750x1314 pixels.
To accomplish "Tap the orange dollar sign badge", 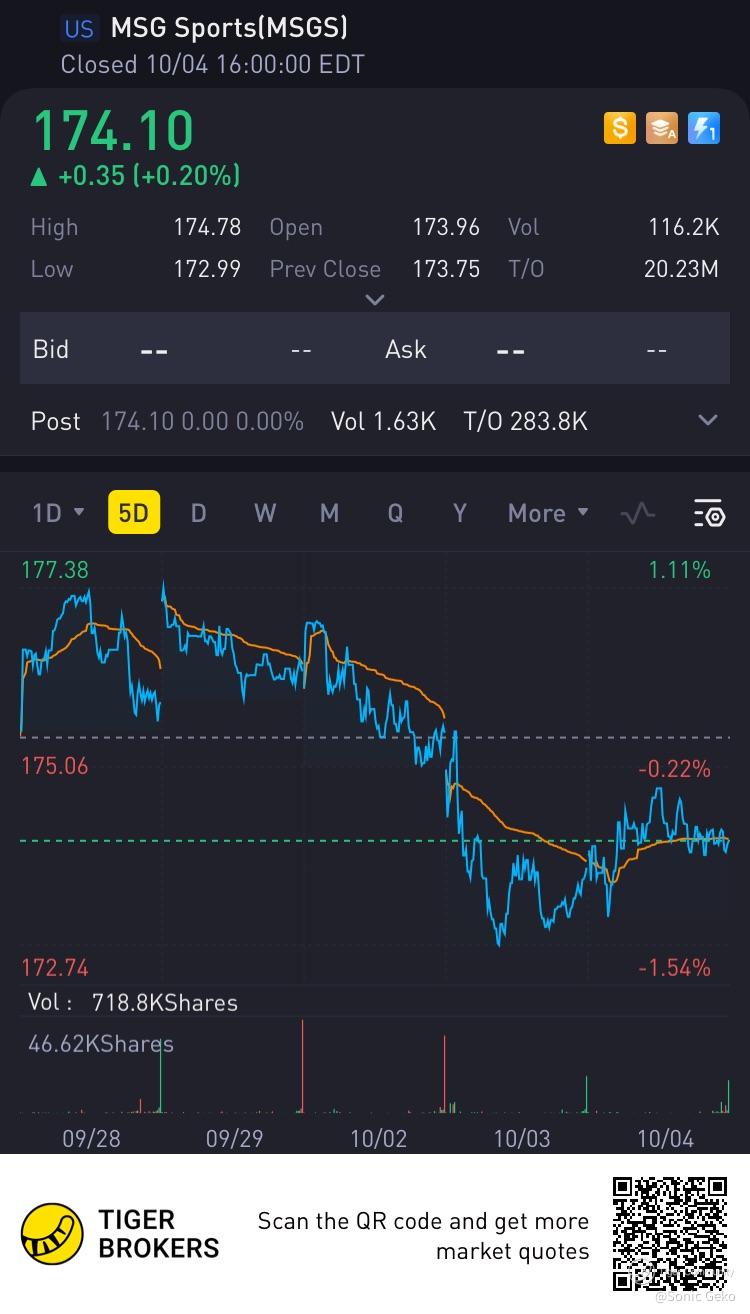I will pos(620,128).
